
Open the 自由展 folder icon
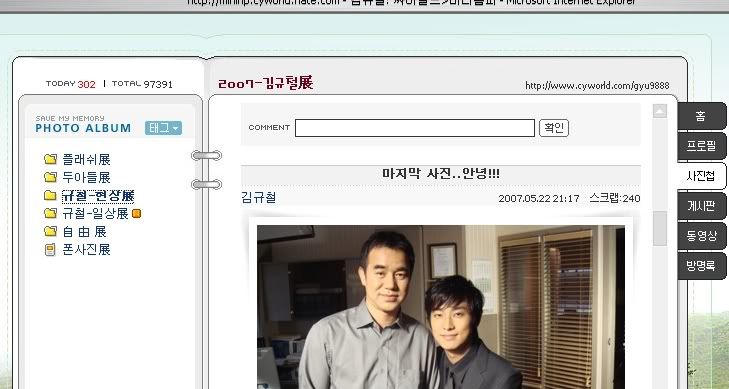tap(50, 231)
